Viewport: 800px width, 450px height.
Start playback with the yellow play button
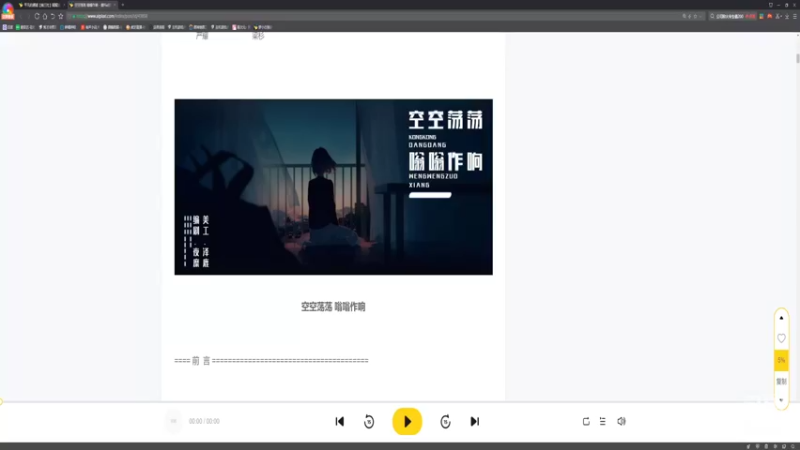[407, 421]
